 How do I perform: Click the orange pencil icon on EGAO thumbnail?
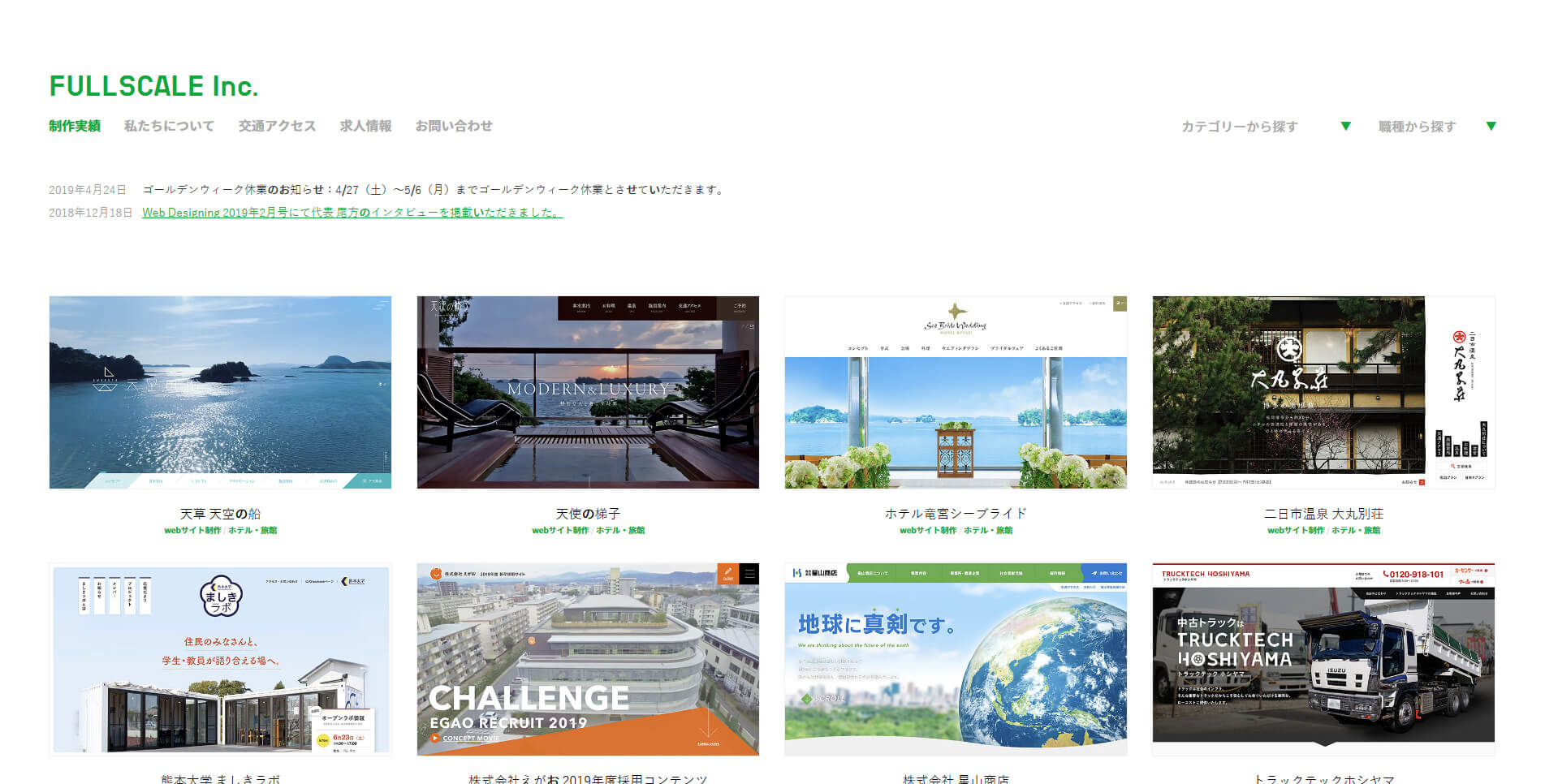[x=728, y=574]
